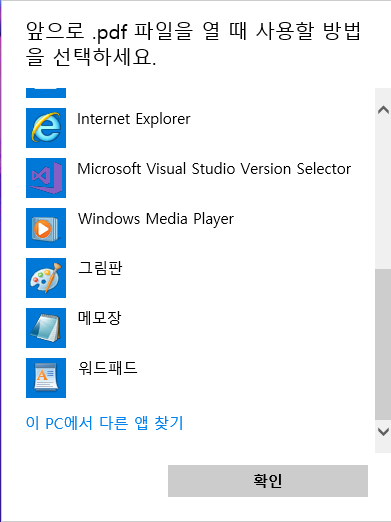Image resolution: width=391 pixels, height=522 pixels.
Task: Choose the 메모장 notepad icon
Action: coord(46,328)
